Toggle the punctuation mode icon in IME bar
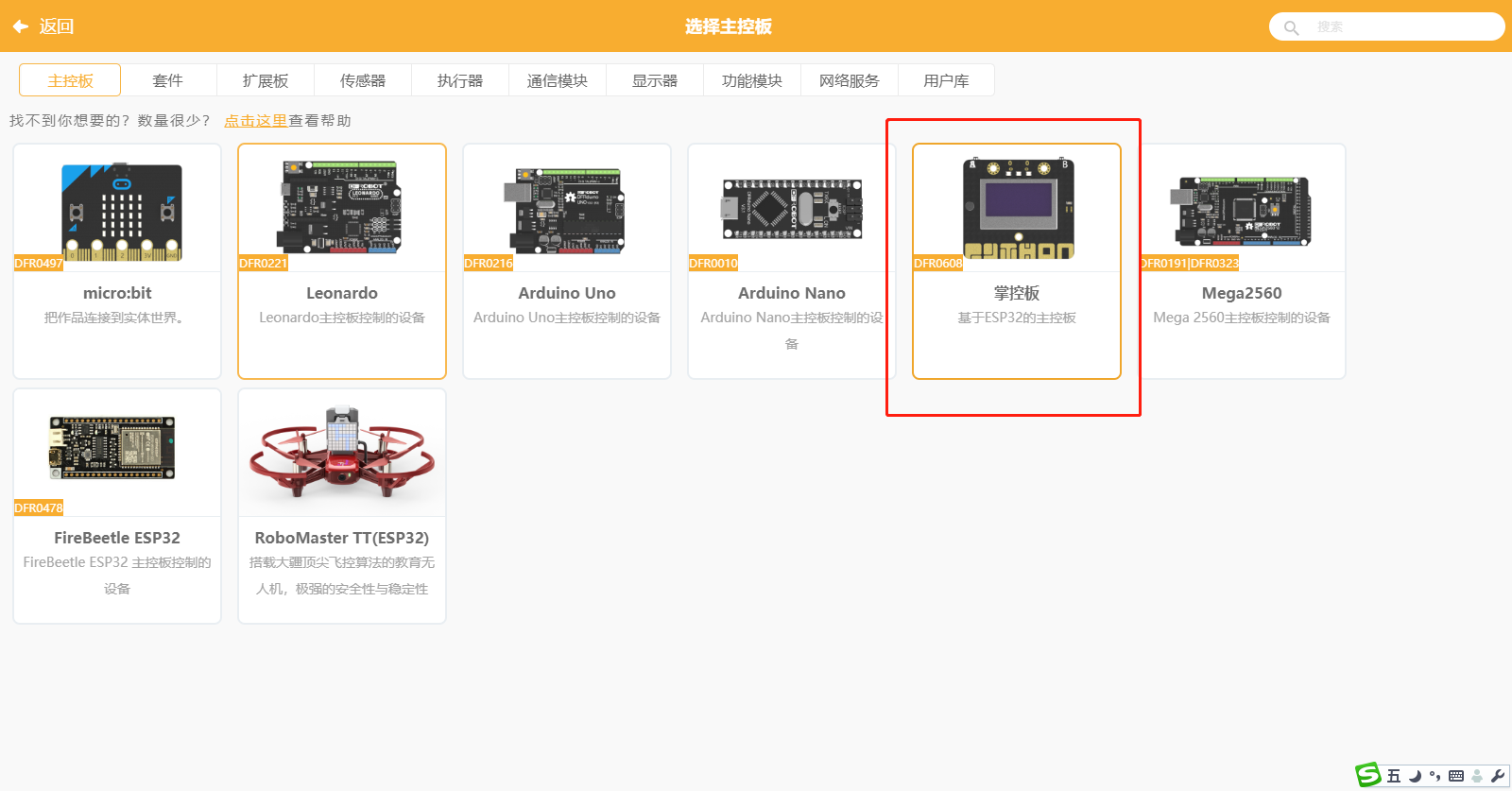This screenshot has width=1512, height=791. [x=1435, y=776]
